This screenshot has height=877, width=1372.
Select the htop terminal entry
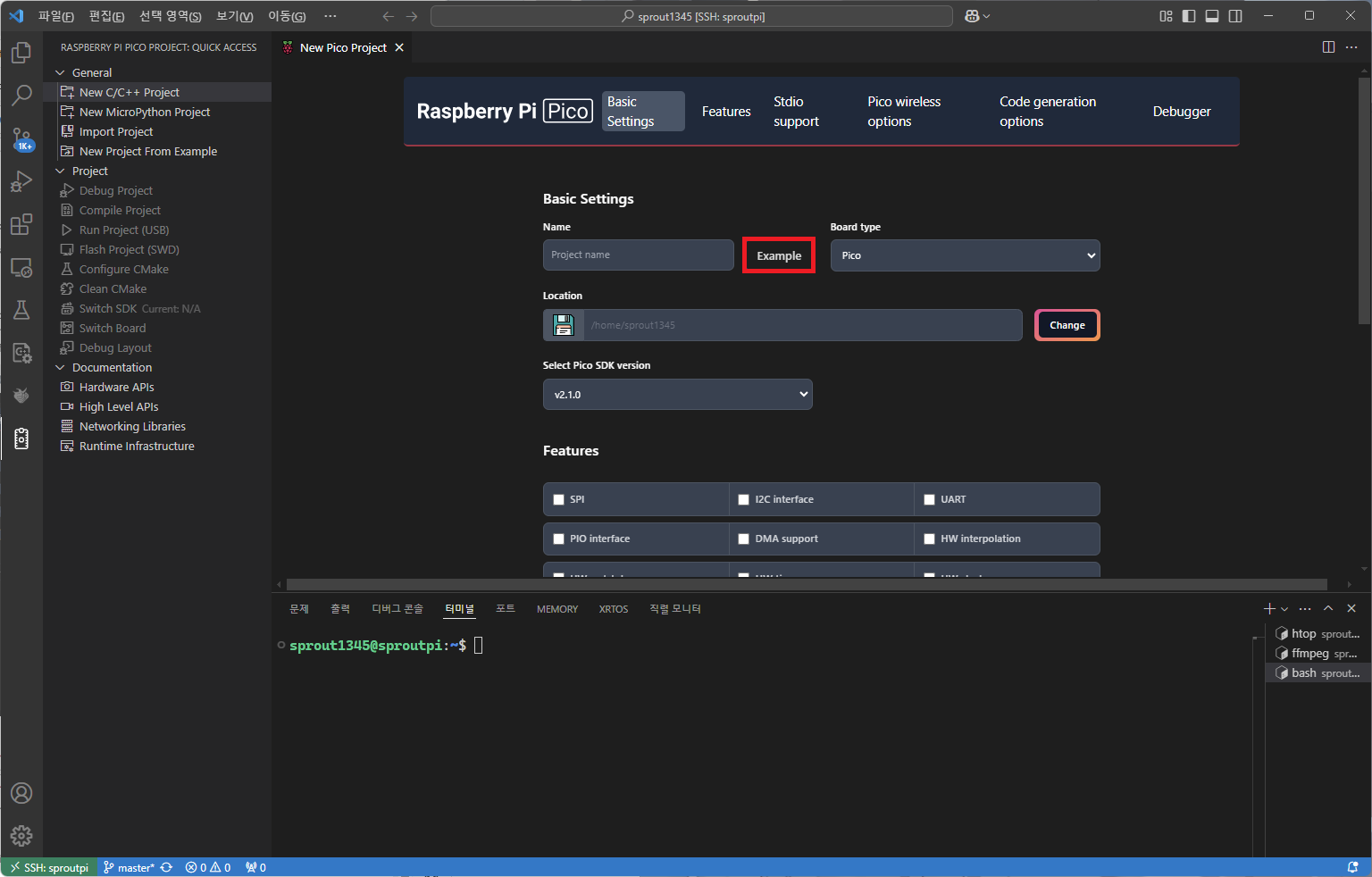pos(1318,633)
